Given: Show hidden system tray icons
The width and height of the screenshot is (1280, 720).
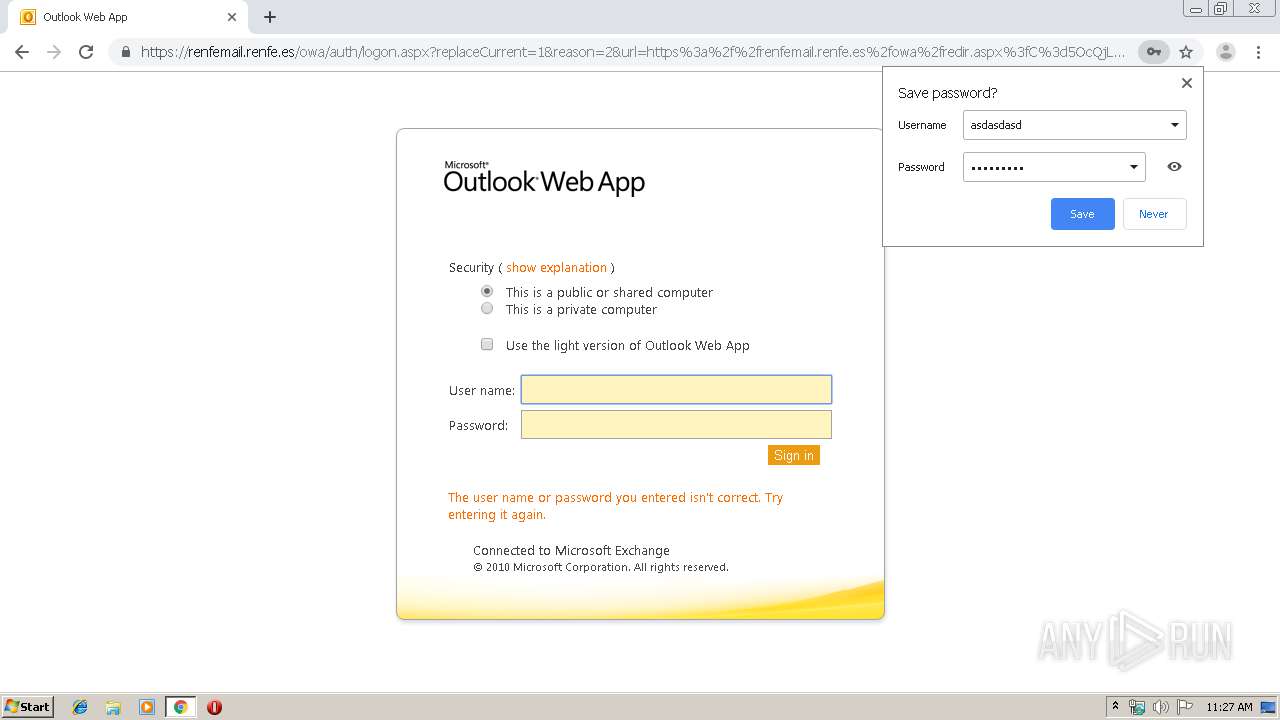Looking at the screenshot, I should pos(1115,707).
